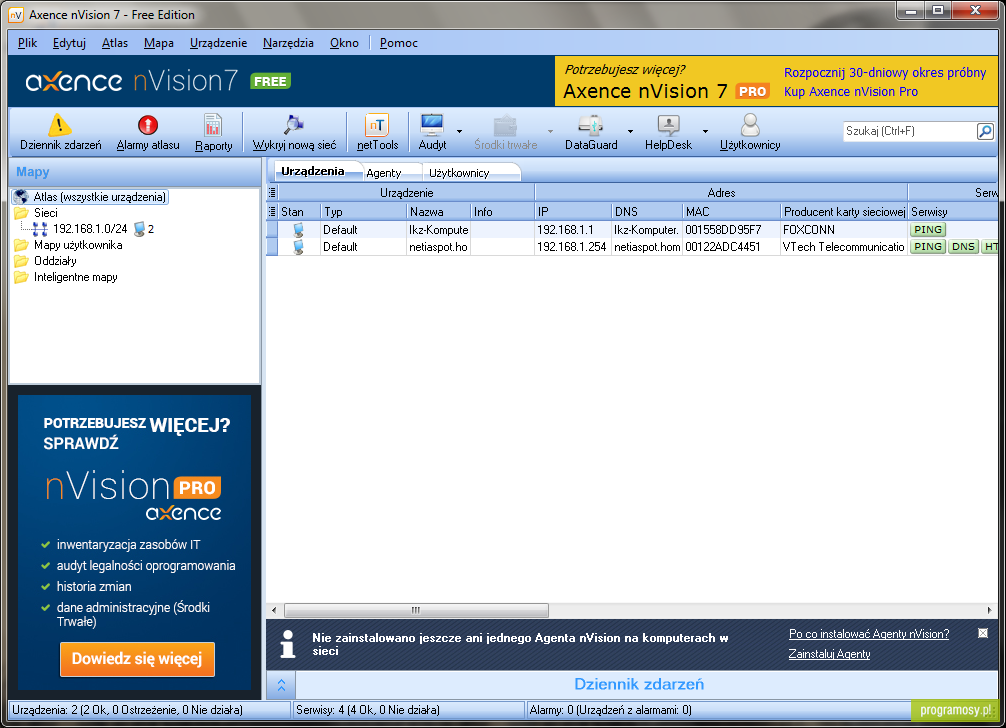
Task: Click the FOXCONN cell
Action: tap(844, 230)
